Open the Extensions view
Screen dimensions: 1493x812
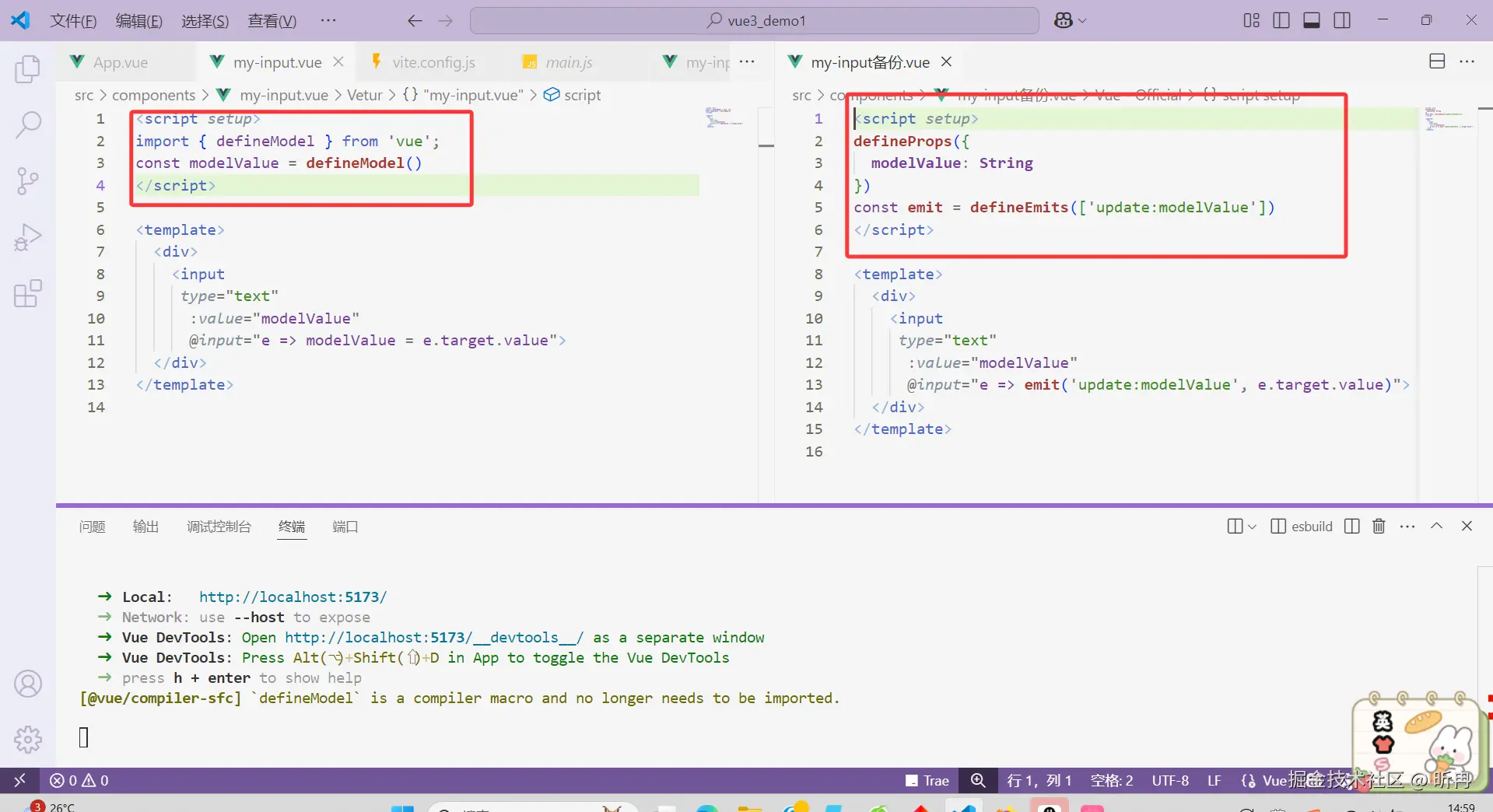click(28, 293)
